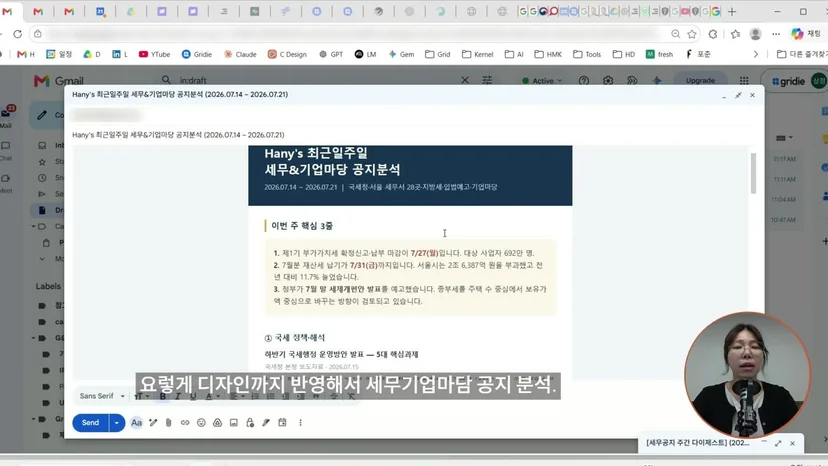This screenshot has width=828, height=466.
Task: Open the YTube bookmark
Action: click(x=154, y=54)
